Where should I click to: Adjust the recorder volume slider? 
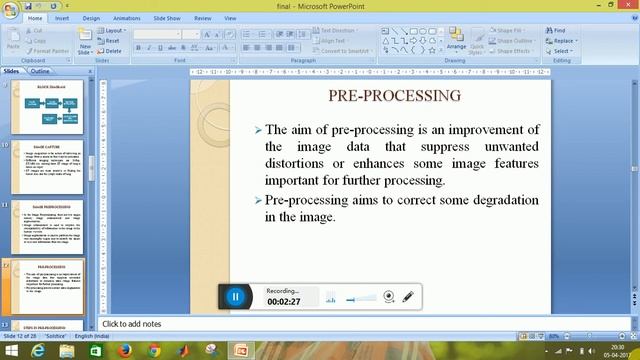point(361,299)
